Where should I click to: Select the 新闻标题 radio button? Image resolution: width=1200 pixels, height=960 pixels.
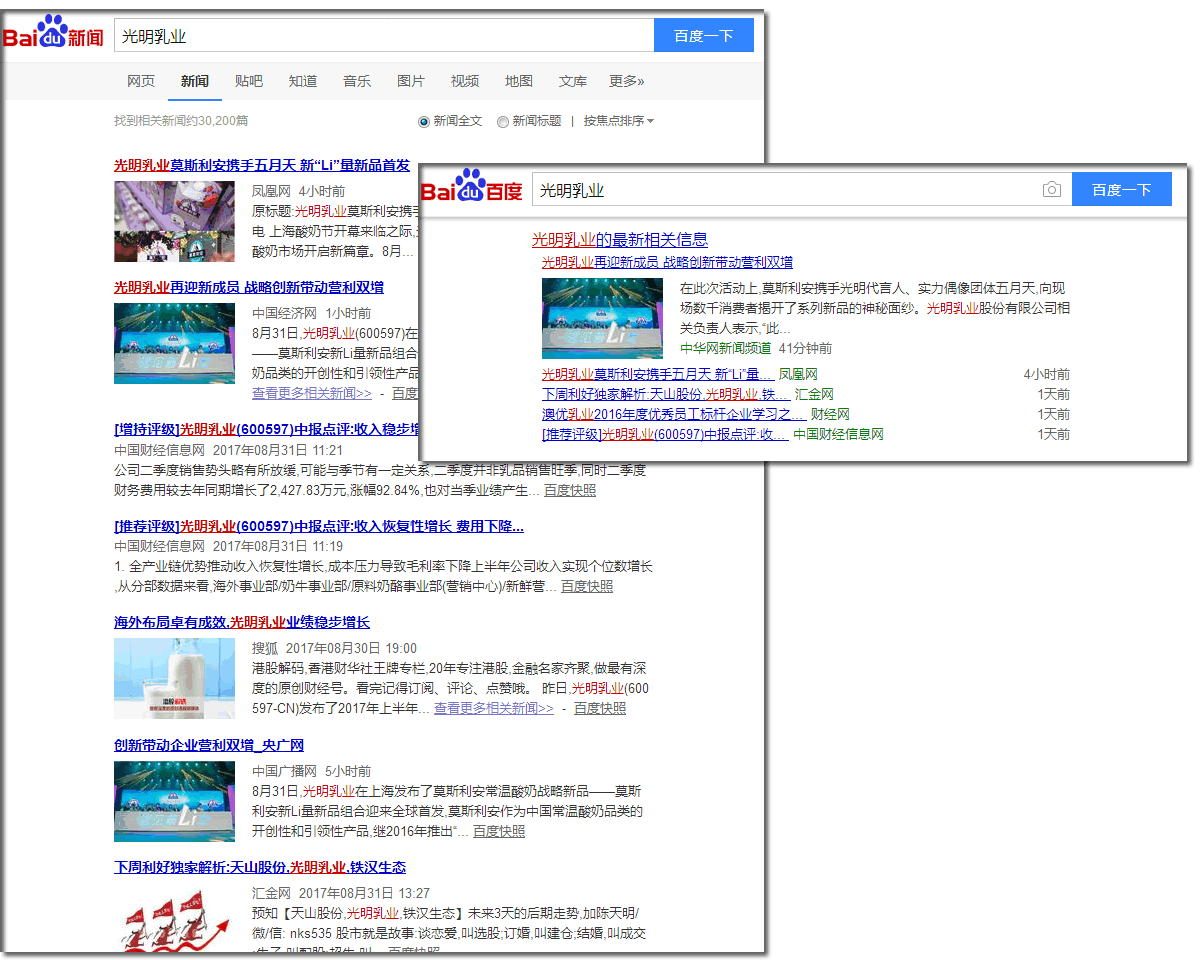coord(503,121)
